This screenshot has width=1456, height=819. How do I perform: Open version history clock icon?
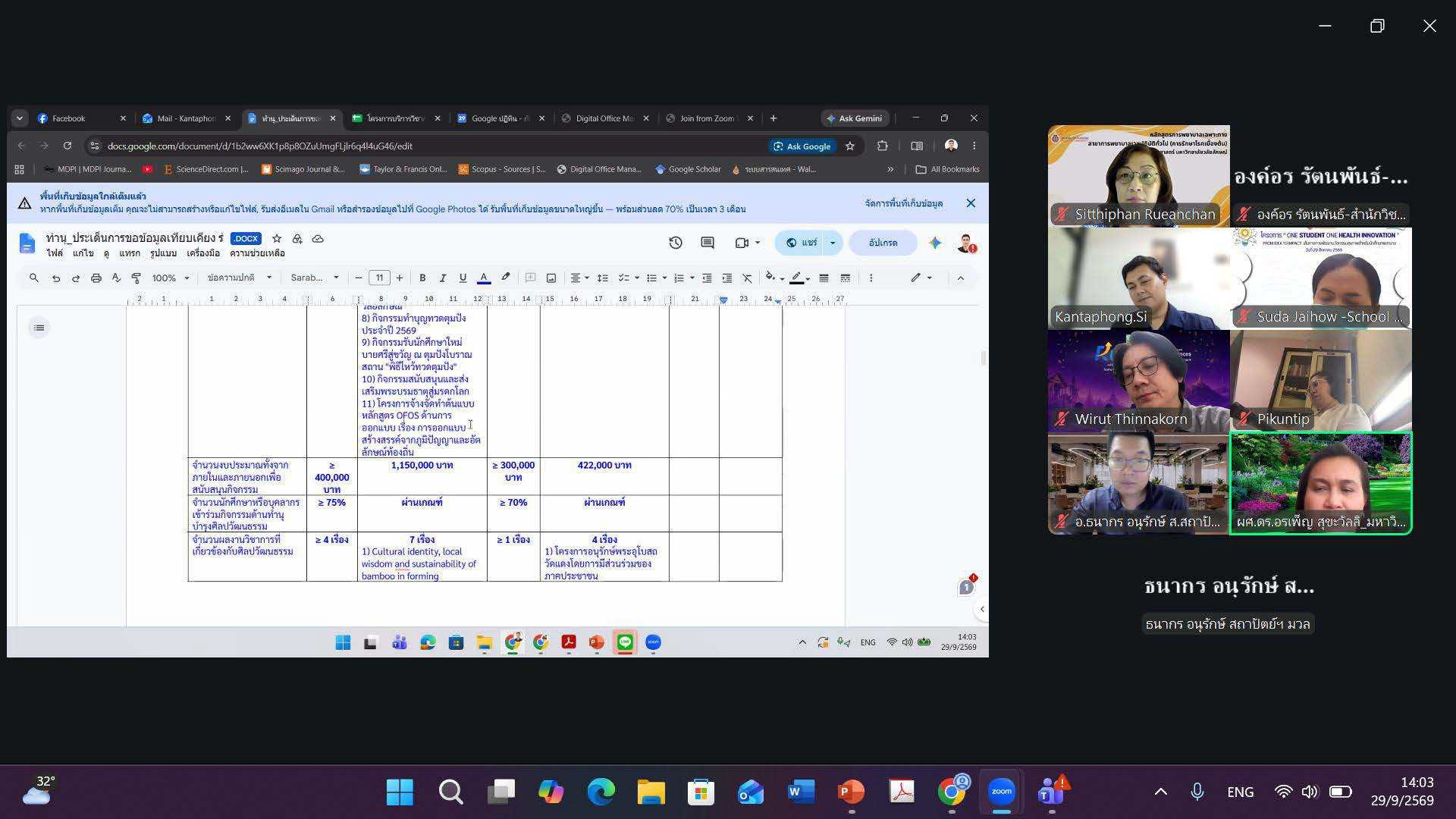point(676,243)
